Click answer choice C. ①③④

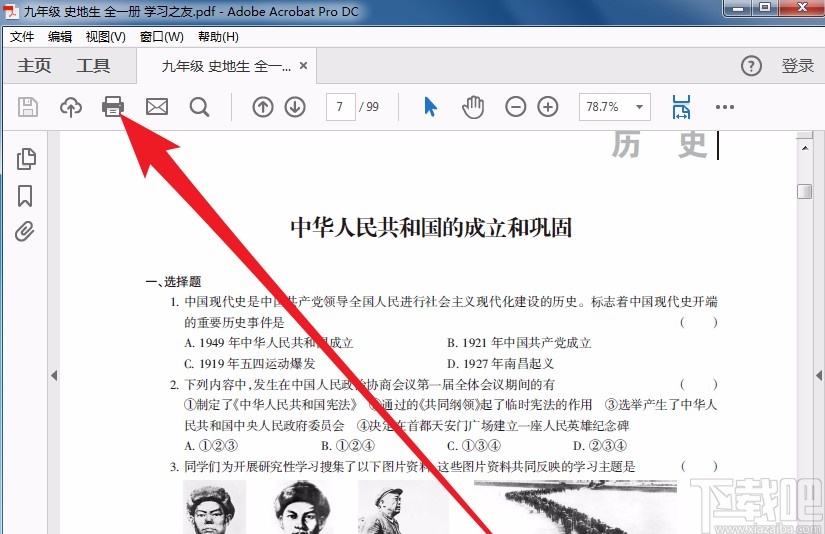[474, 446]
